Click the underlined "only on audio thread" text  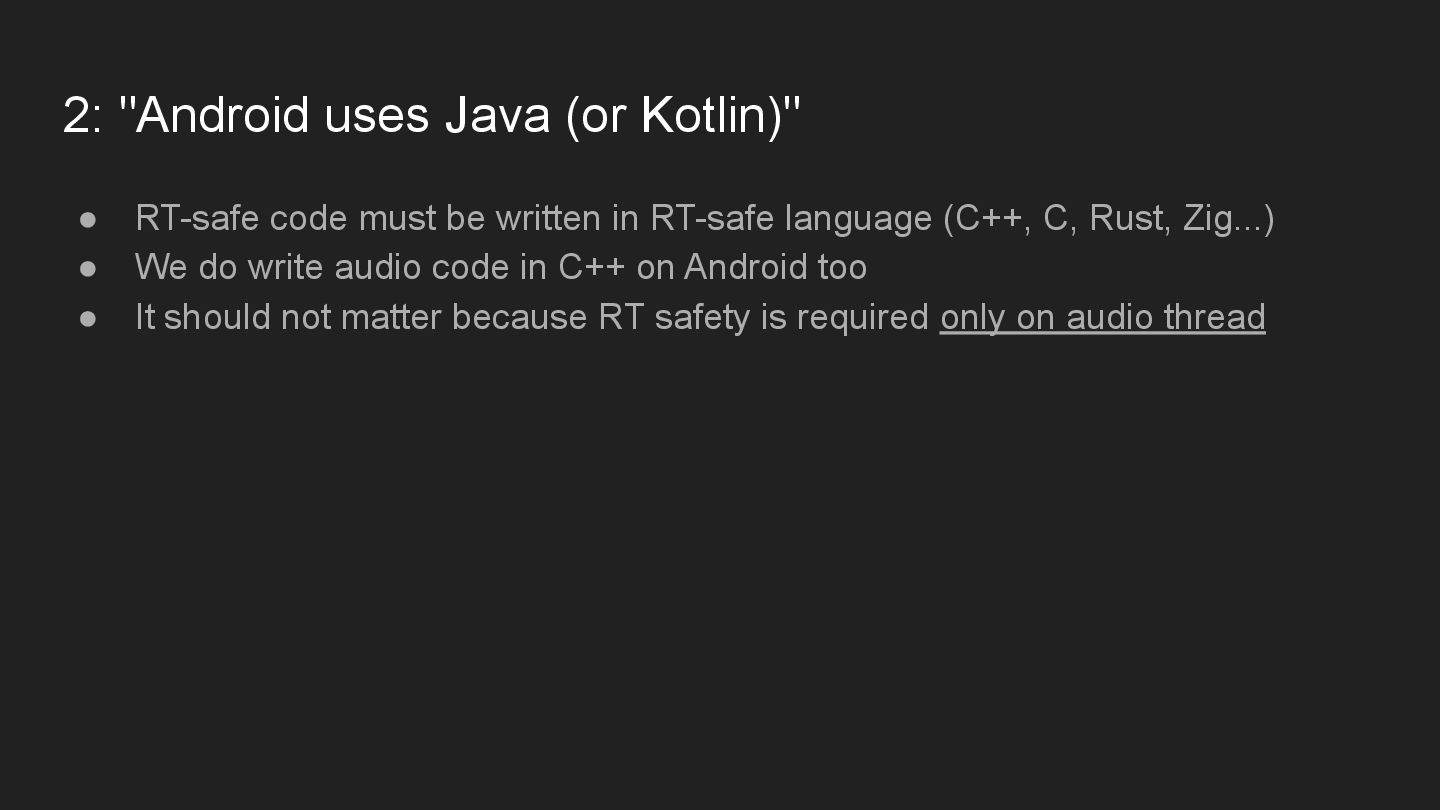[1102, 317]
